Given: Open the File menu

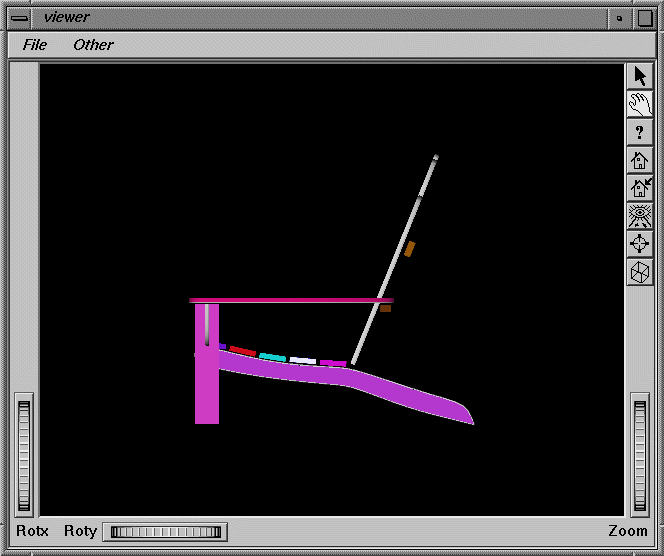Looking at the screenshot, I should click(35, 45).
